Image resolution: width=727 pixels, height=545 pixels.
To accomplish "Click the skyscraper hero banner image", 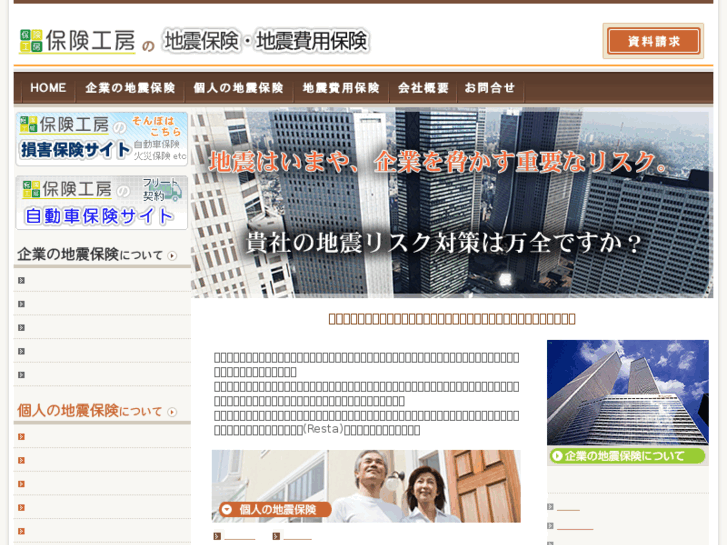I will click(452, 203).
